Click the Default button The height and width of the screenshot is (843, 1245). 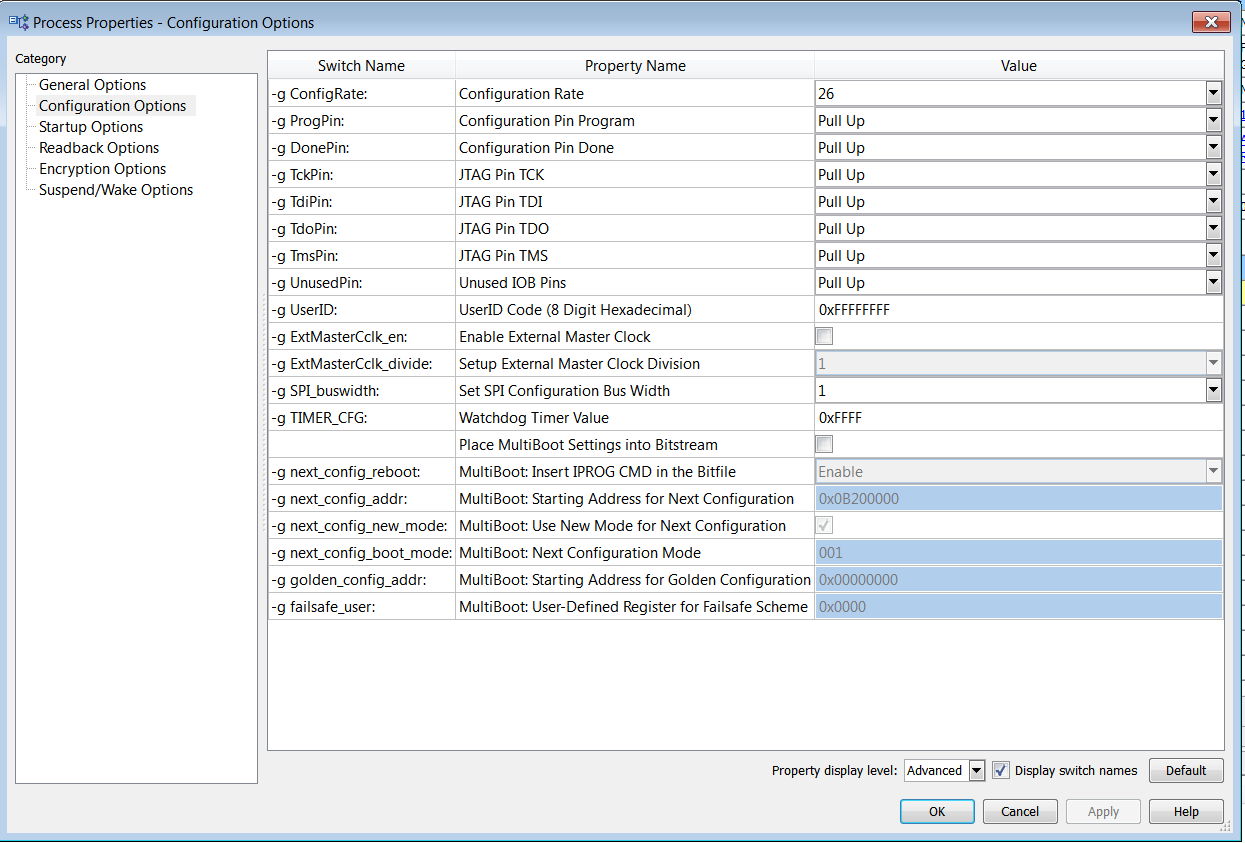pyautogui.click(x=1186, y=770)
